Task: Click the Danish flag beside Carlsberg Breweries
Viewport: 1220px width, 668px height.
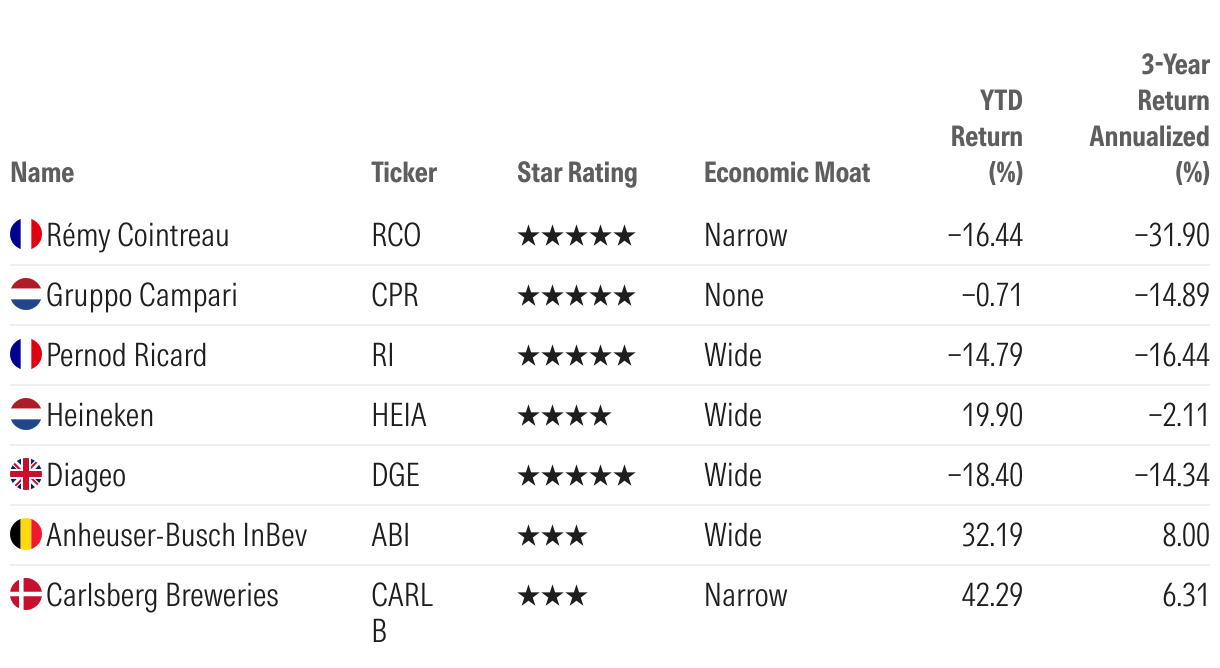Action: (26, 595)
